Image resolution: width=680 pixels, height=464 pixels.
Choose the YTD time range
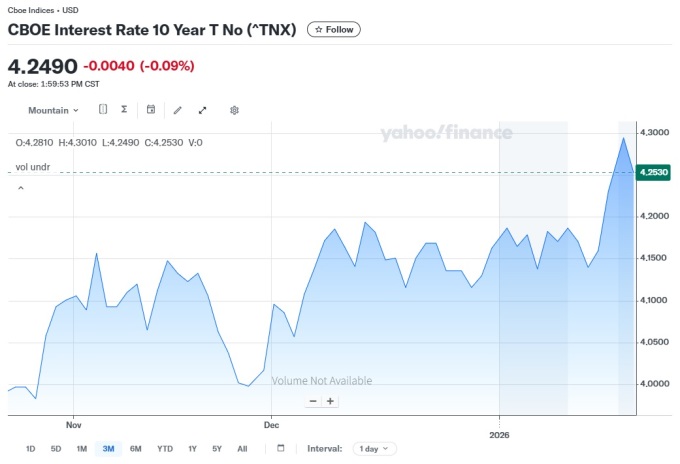click(x=165, y=449)
